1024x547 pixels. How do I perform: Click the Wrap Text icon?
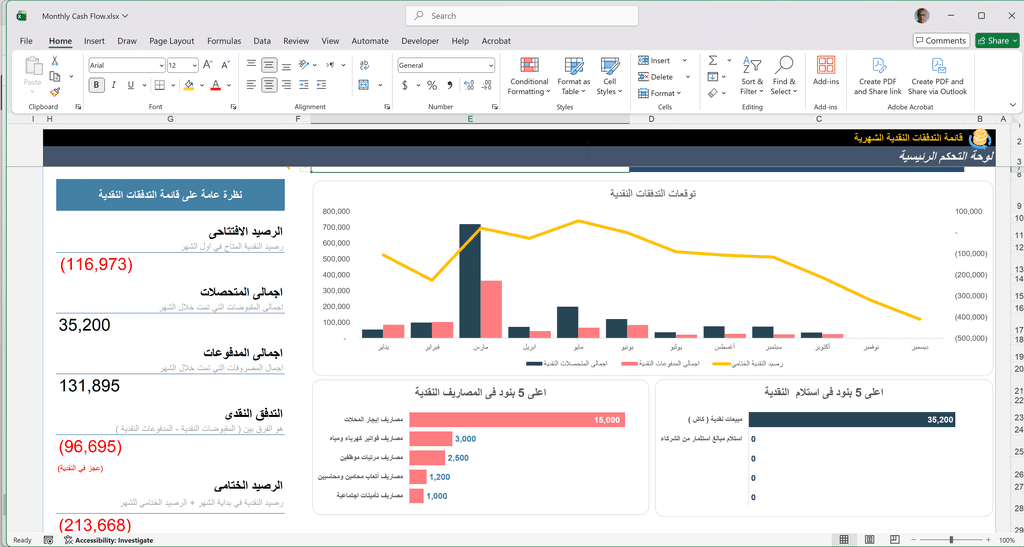point(364,65)
